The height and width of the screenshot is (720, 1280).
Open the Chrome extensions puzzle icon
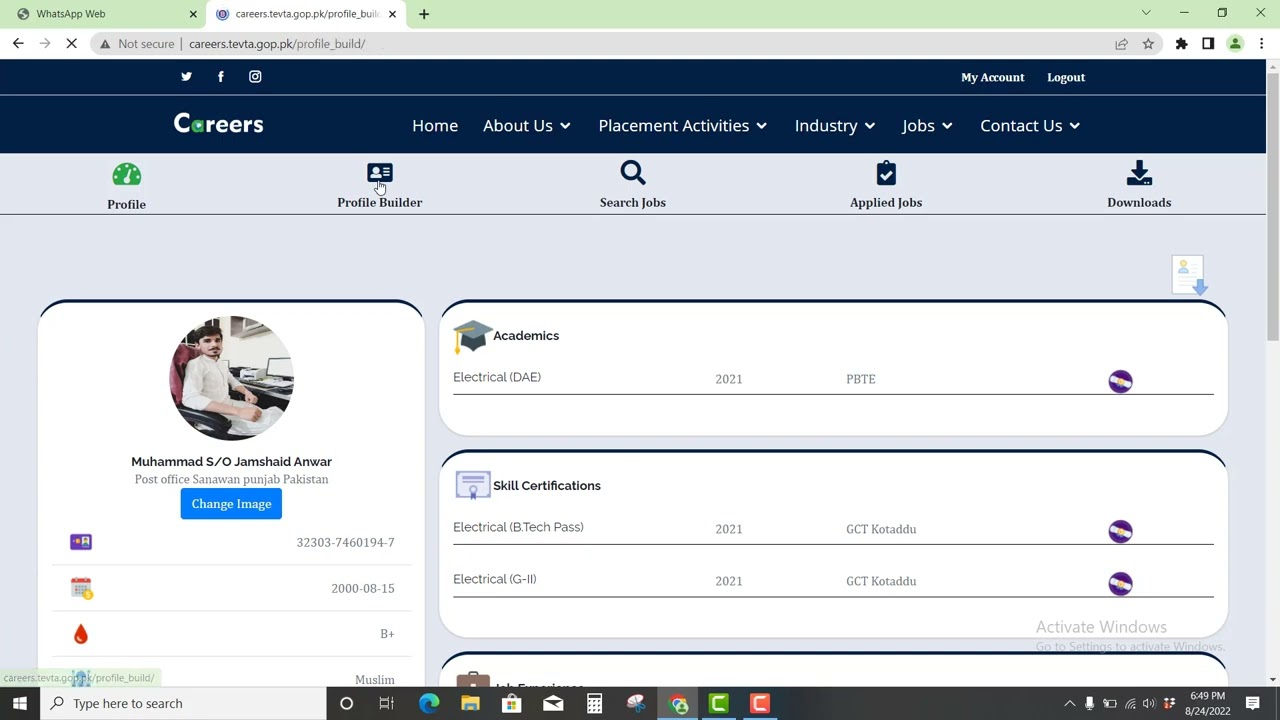coord(1181,44)
